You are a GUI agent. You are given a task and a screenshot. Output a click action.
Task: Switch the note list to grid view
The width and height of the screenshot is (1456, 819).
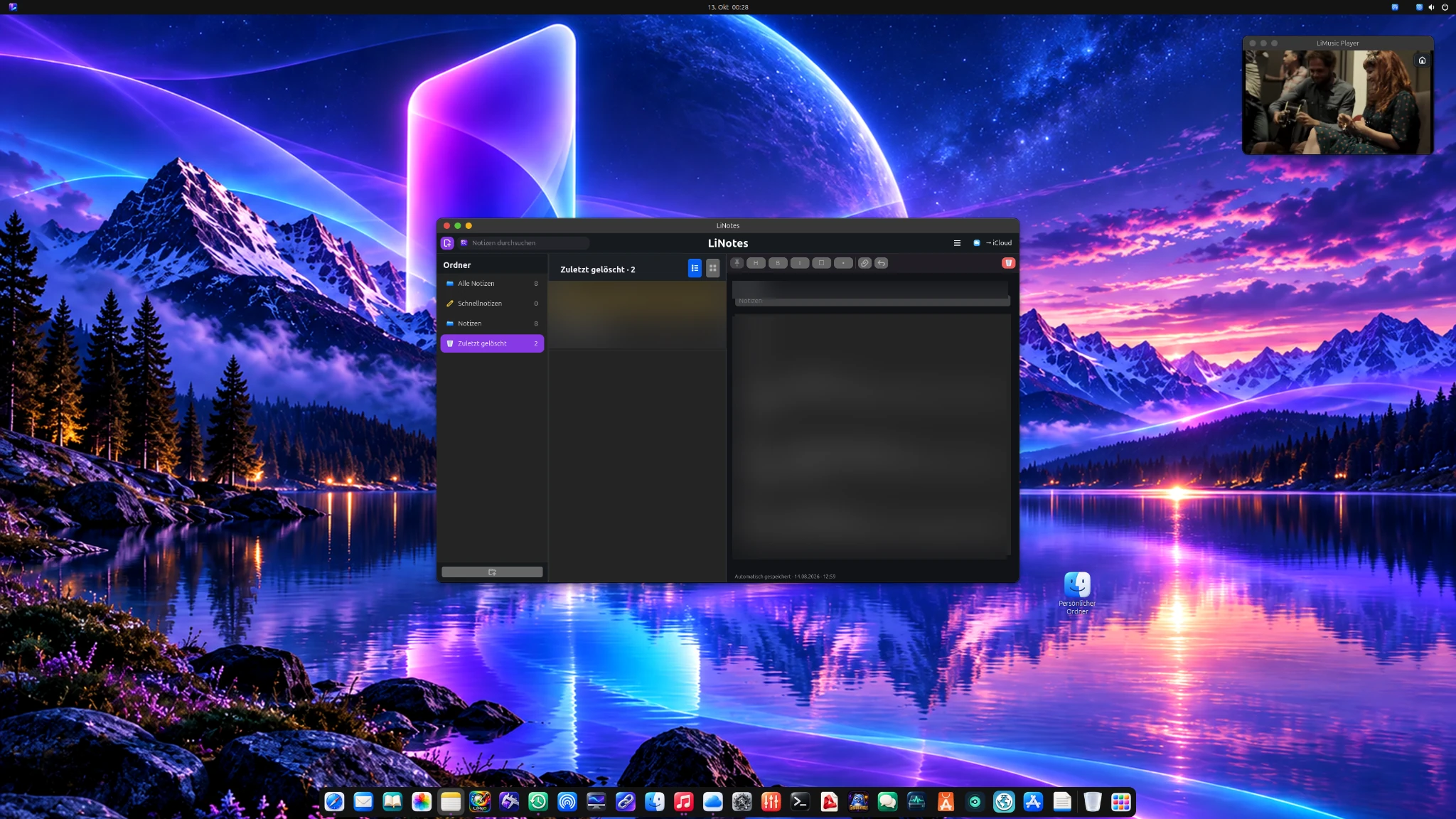pyautogui.click(x=712, y=268)
